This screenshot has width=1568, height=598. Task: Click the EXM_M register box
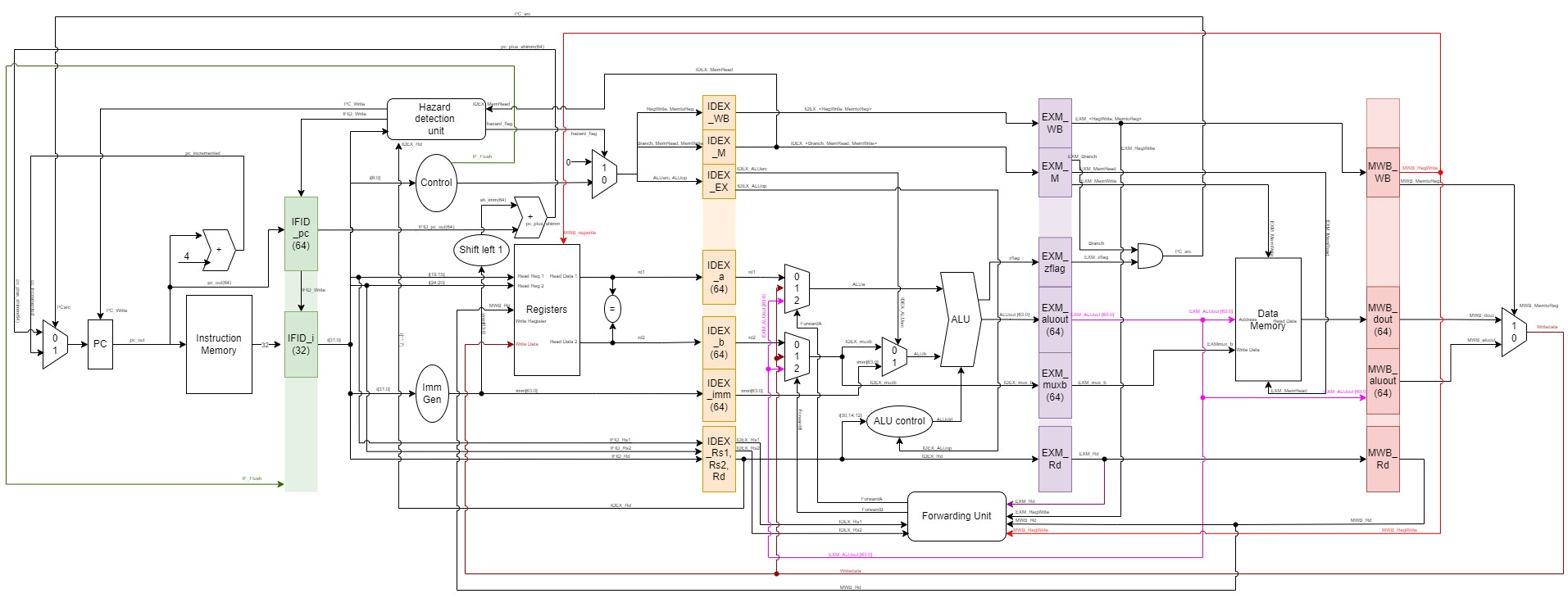coord(1055,172)
